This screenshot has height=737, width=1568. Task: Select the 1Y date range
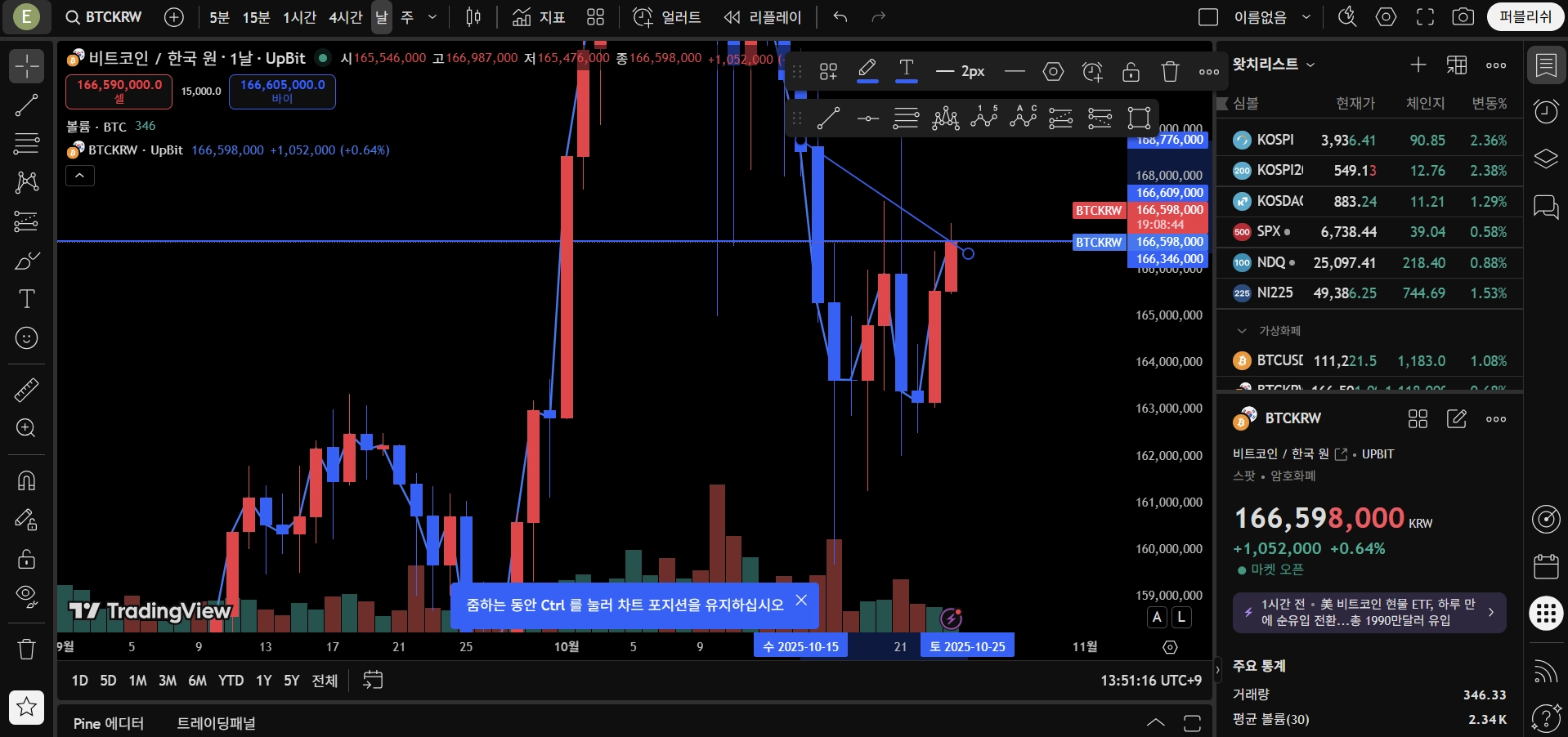(263, 681)
